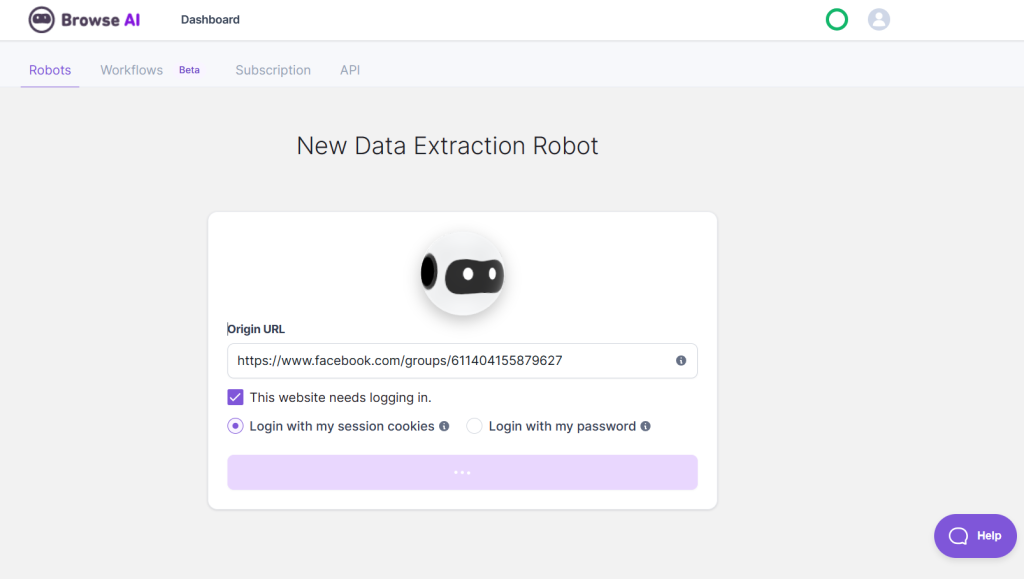
Task: Open the Workflows tab
Action: [x=131, y=70]
